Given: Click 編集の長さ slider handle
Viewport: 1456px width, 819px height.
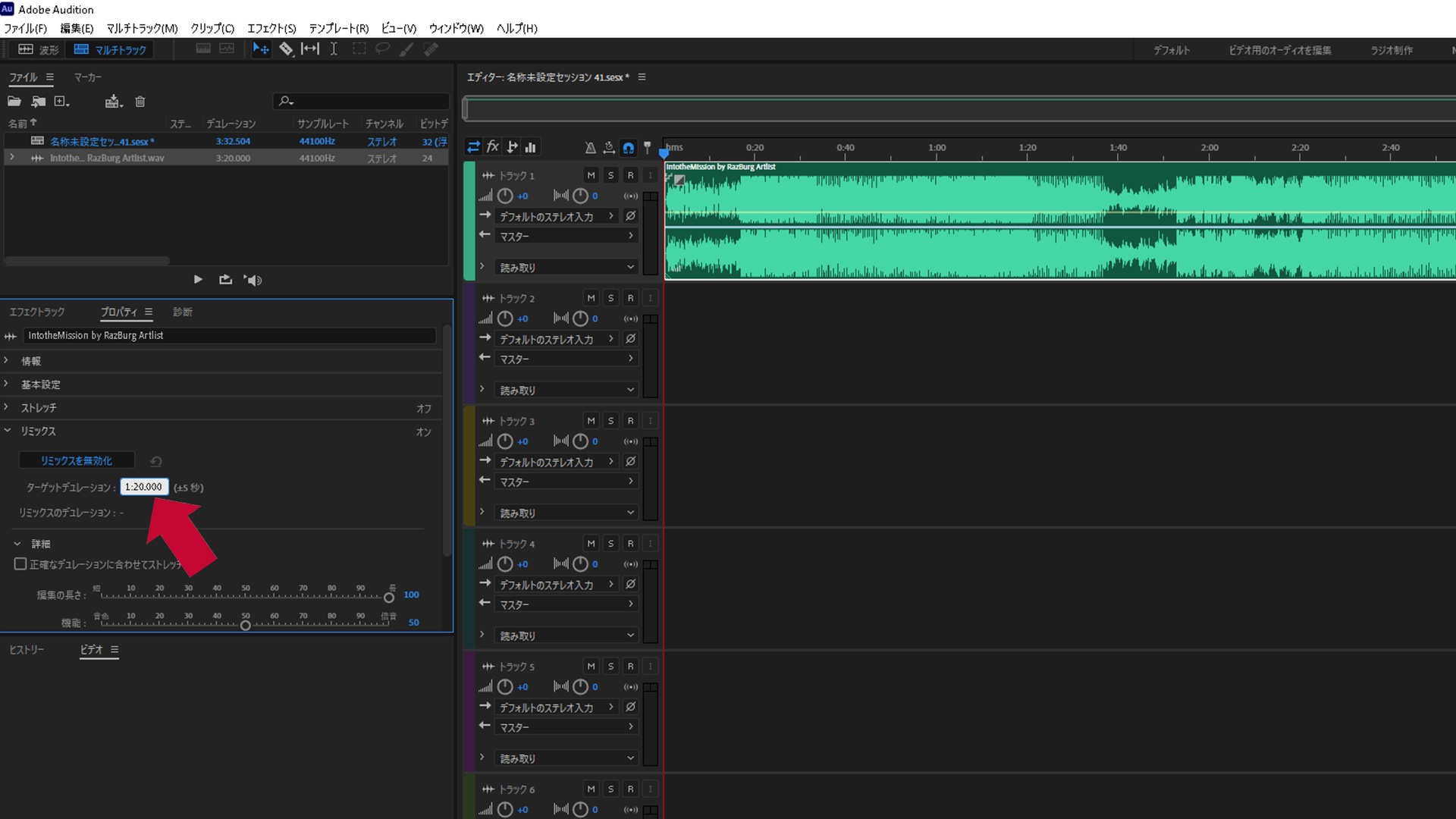Looking at the screenshot, I should (x=389, y=598).
